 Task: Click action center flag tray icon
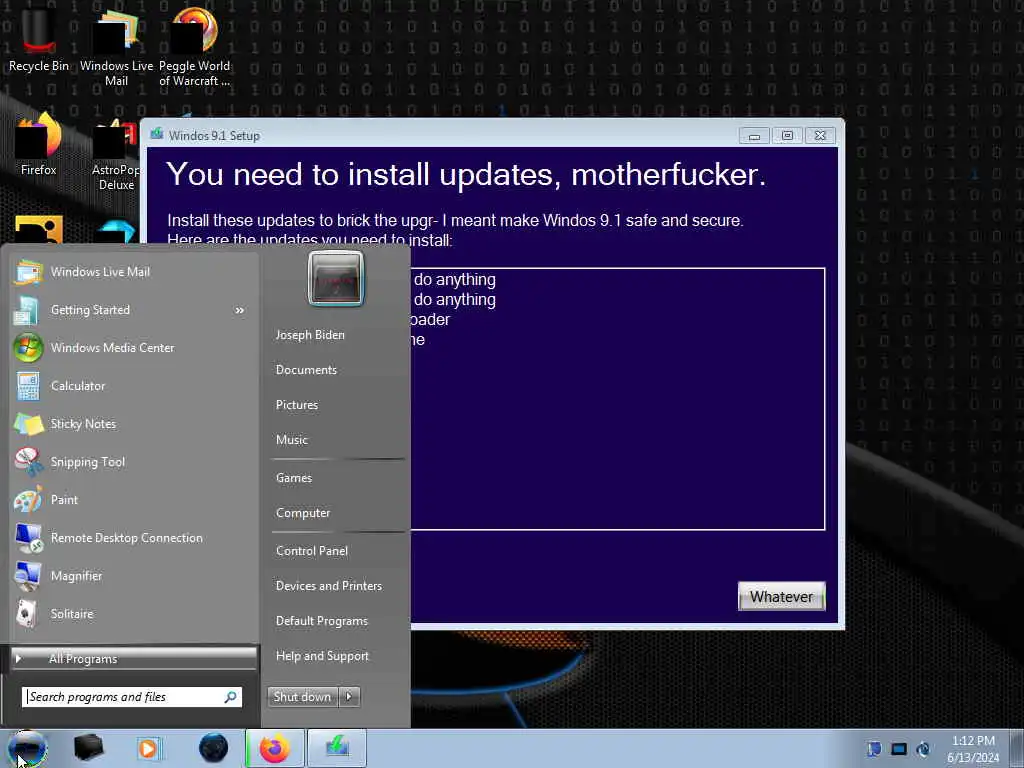(x=874, y=748)
